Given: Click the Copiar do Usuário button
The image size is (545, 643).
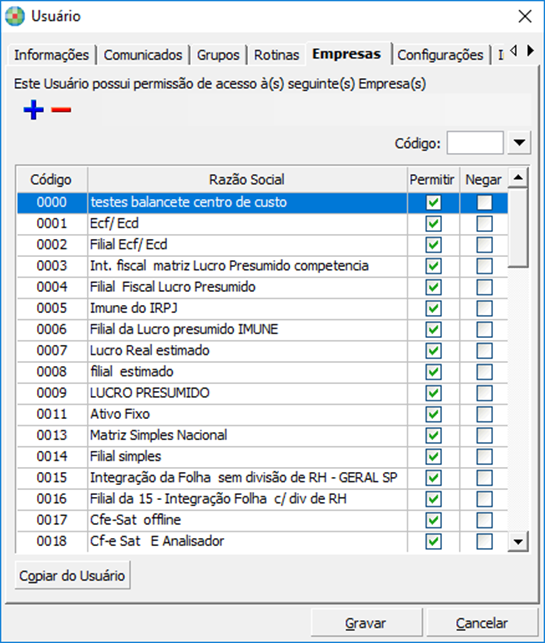Looking at the screenshot, I should coord(72,576).
